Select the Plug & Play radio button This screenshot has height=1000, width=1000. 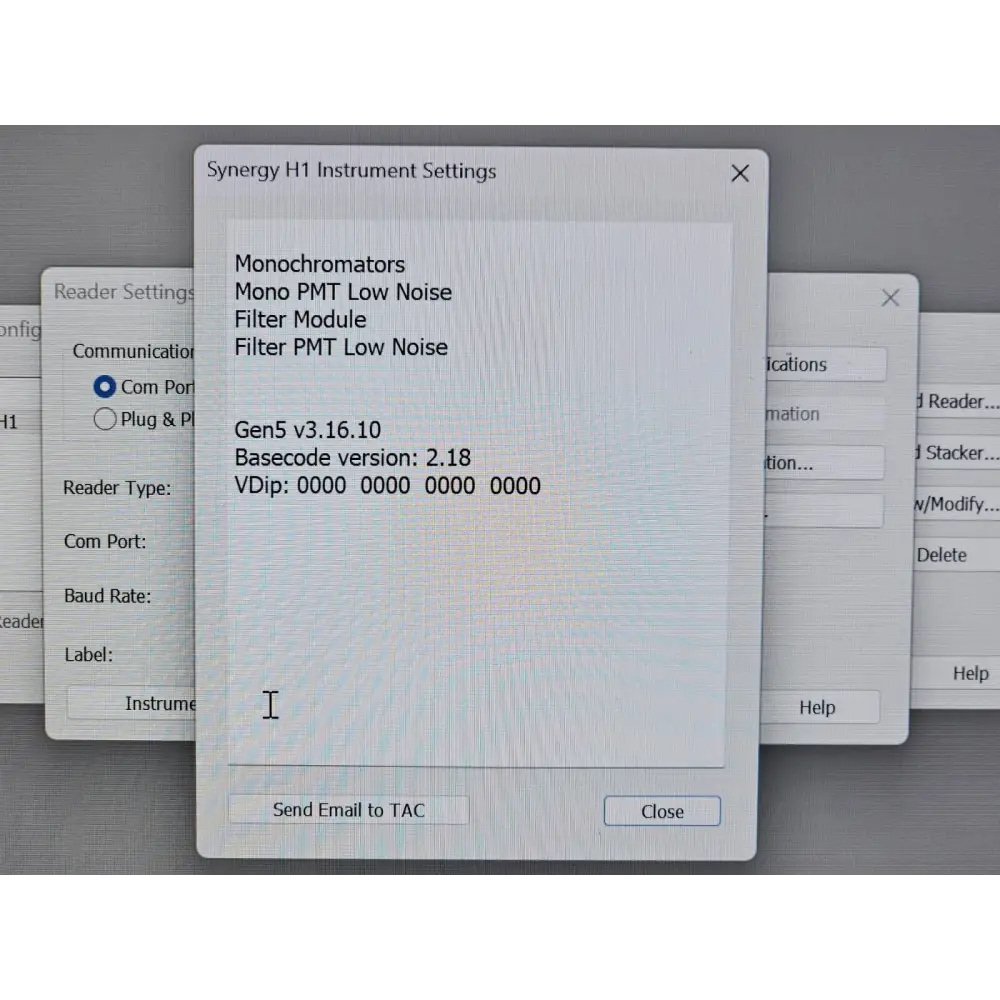coord(105,419)
